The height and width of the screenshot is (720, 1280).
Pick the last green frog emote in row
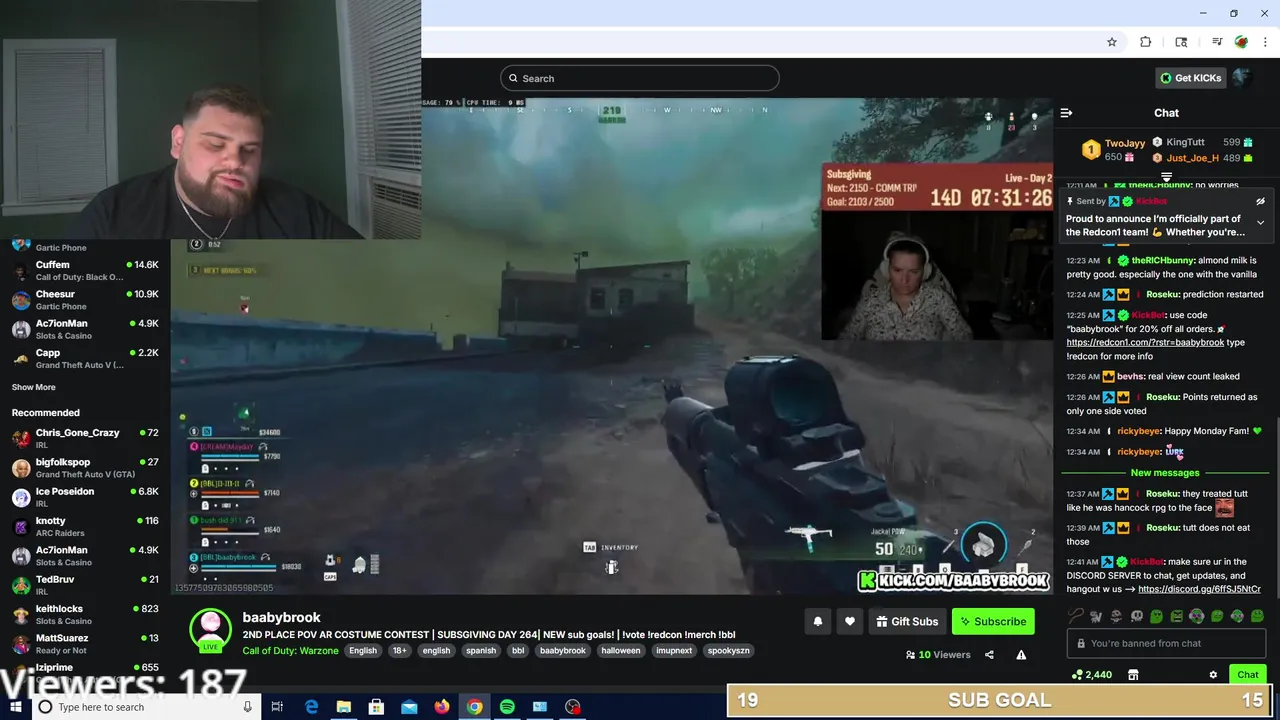pyautogui.click(x=1257, y=617)
